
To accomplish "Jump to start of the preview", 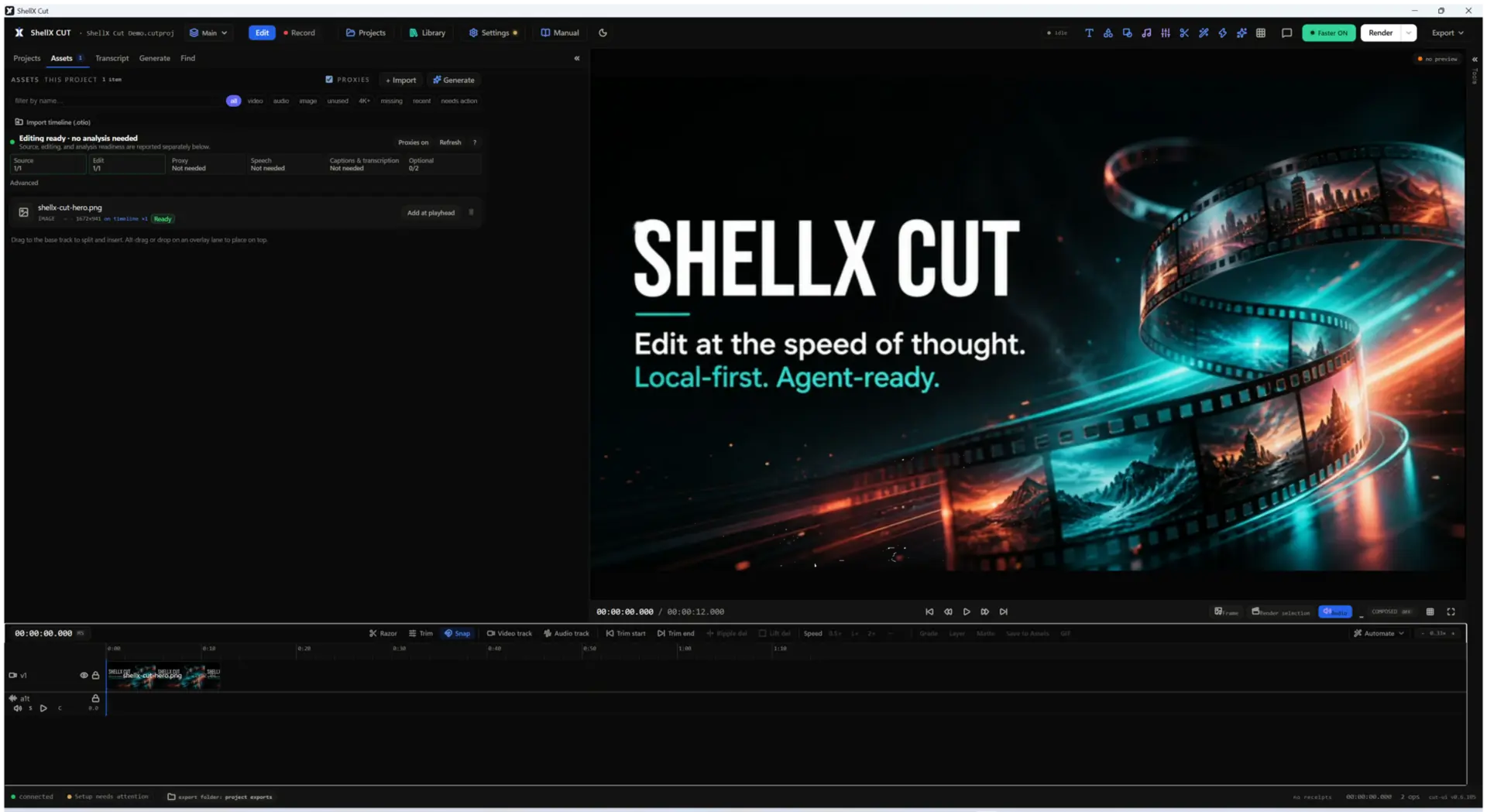I will tap(929, 612).
